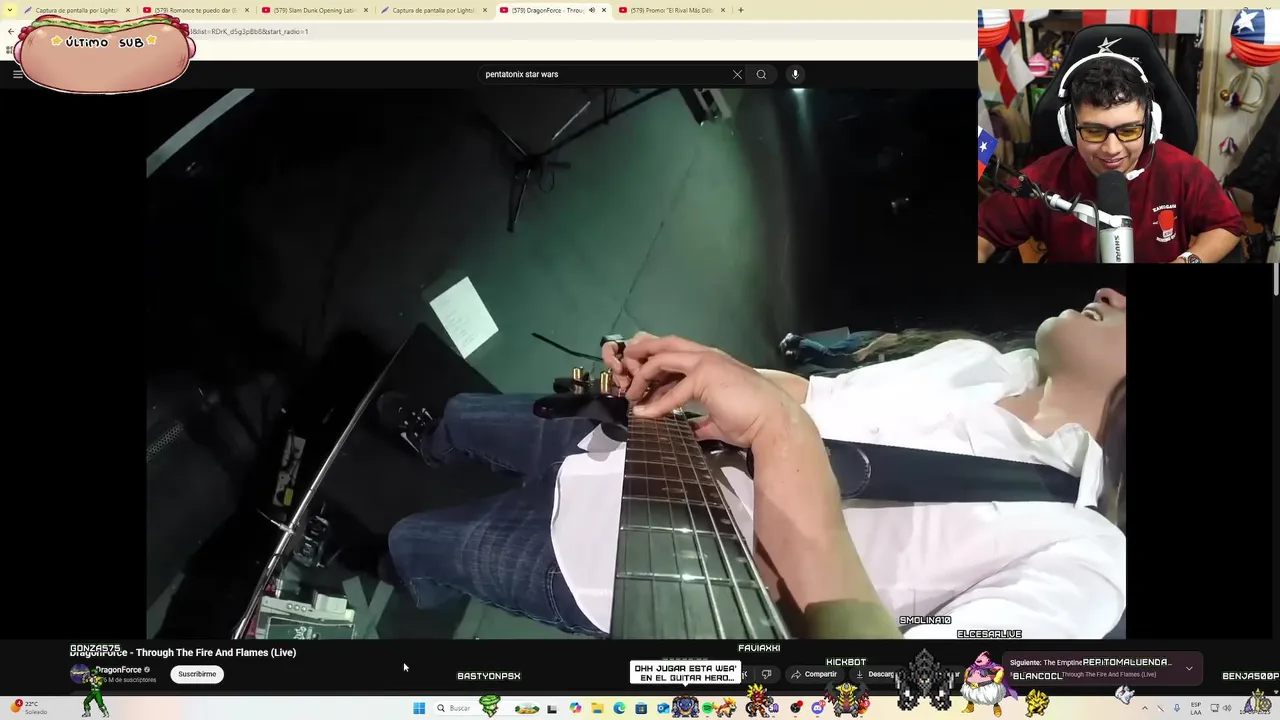Switch to Slam Dunk Opening Latino tab
Image resolution: width=1280 pixels, height=720 pixels.
[314, 10]
